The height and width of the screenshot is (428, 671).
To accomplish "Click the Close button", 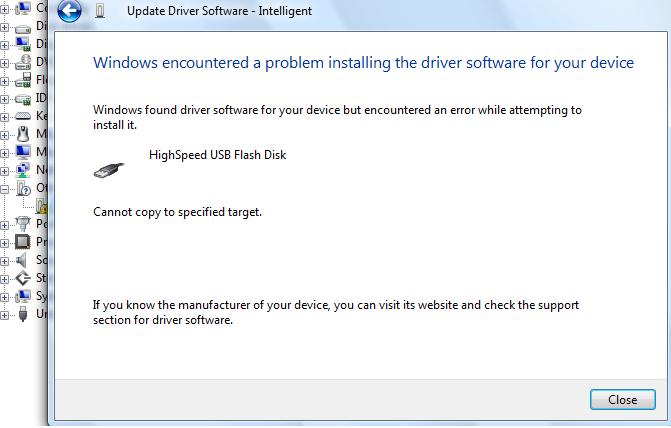I will [x=623, y=399].
